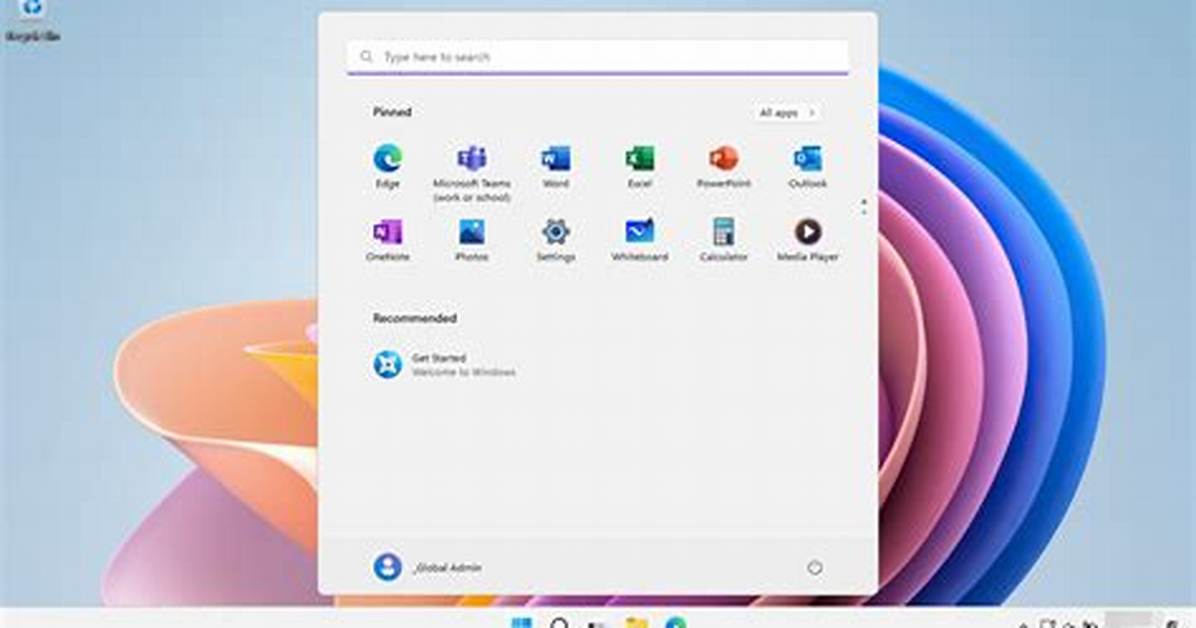The height and width of the screenshot is (628, 1196).
Task: Launch Microsoft Teams (work or school)
Action: (x=471, y=173)
